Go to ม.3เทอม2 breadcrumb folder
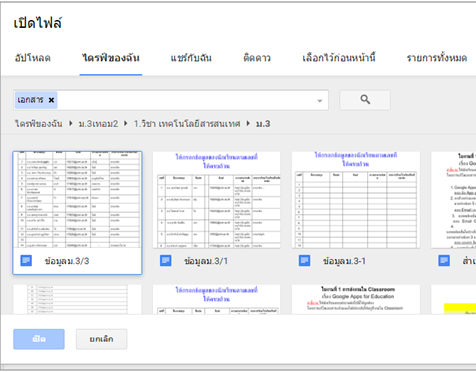Viewport: 476px width, 372px height. pyautogui.click(x=98, y=124)
